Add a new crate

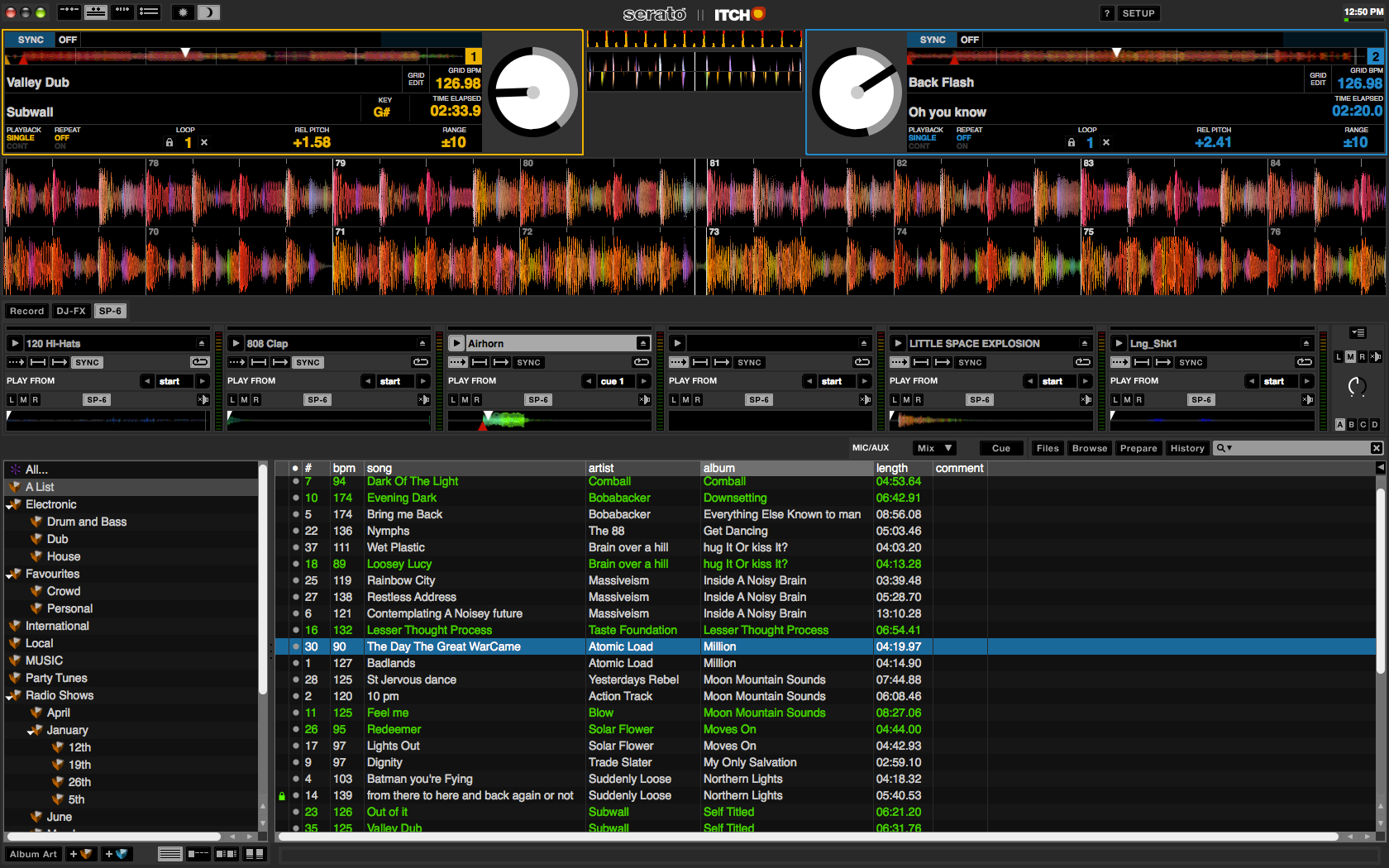(81, 854)
